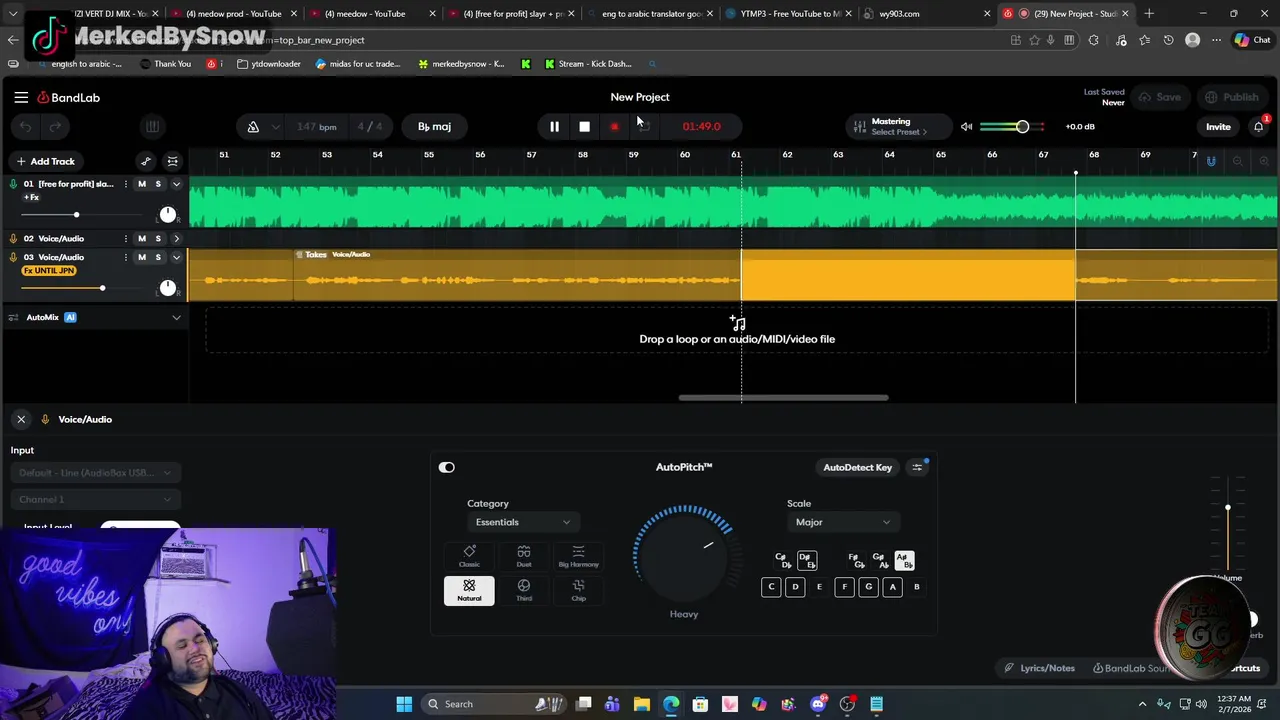Stop playback with the square button

click(584, 127)
